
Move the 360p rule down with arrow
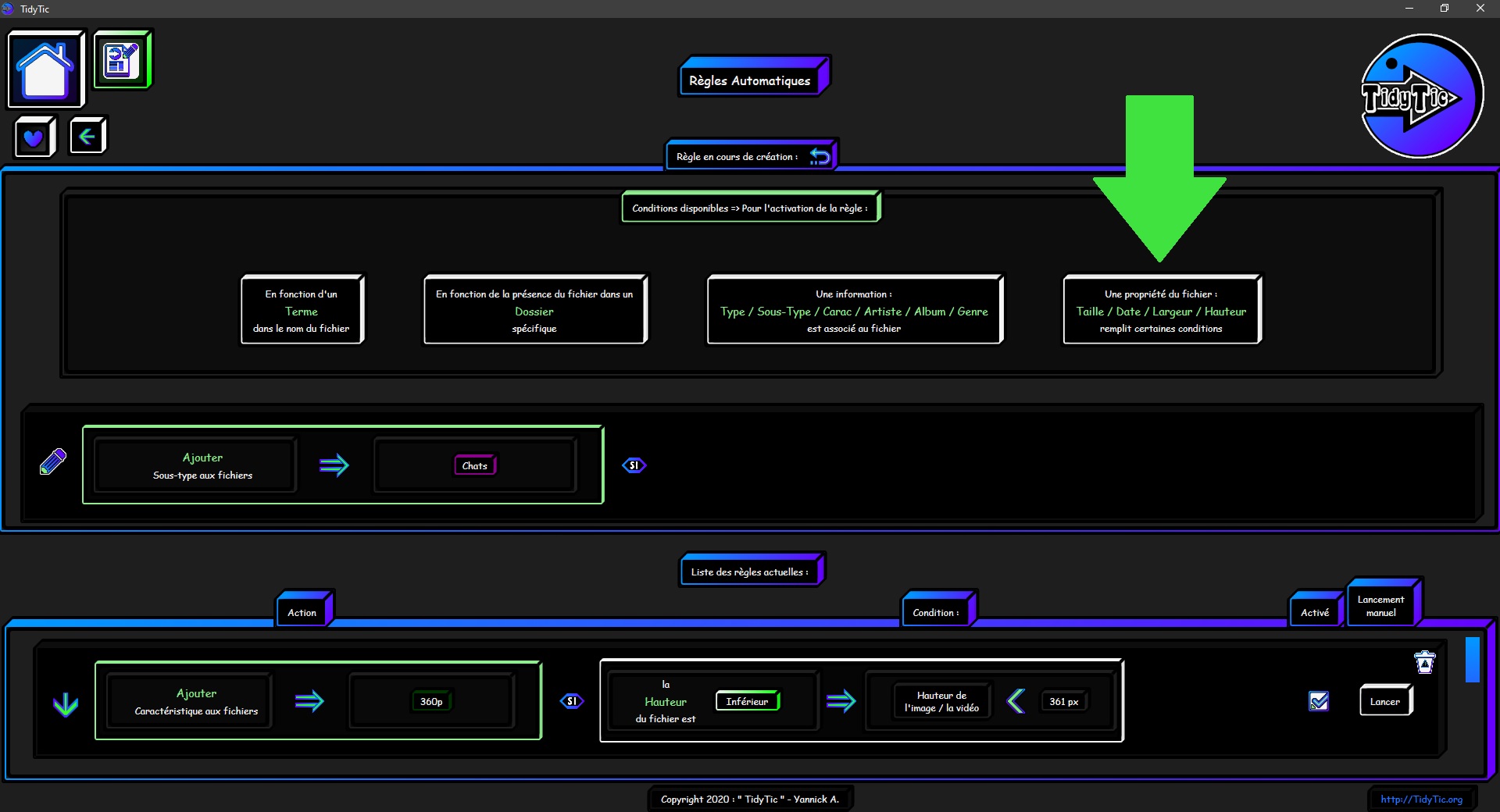(66, 704)
